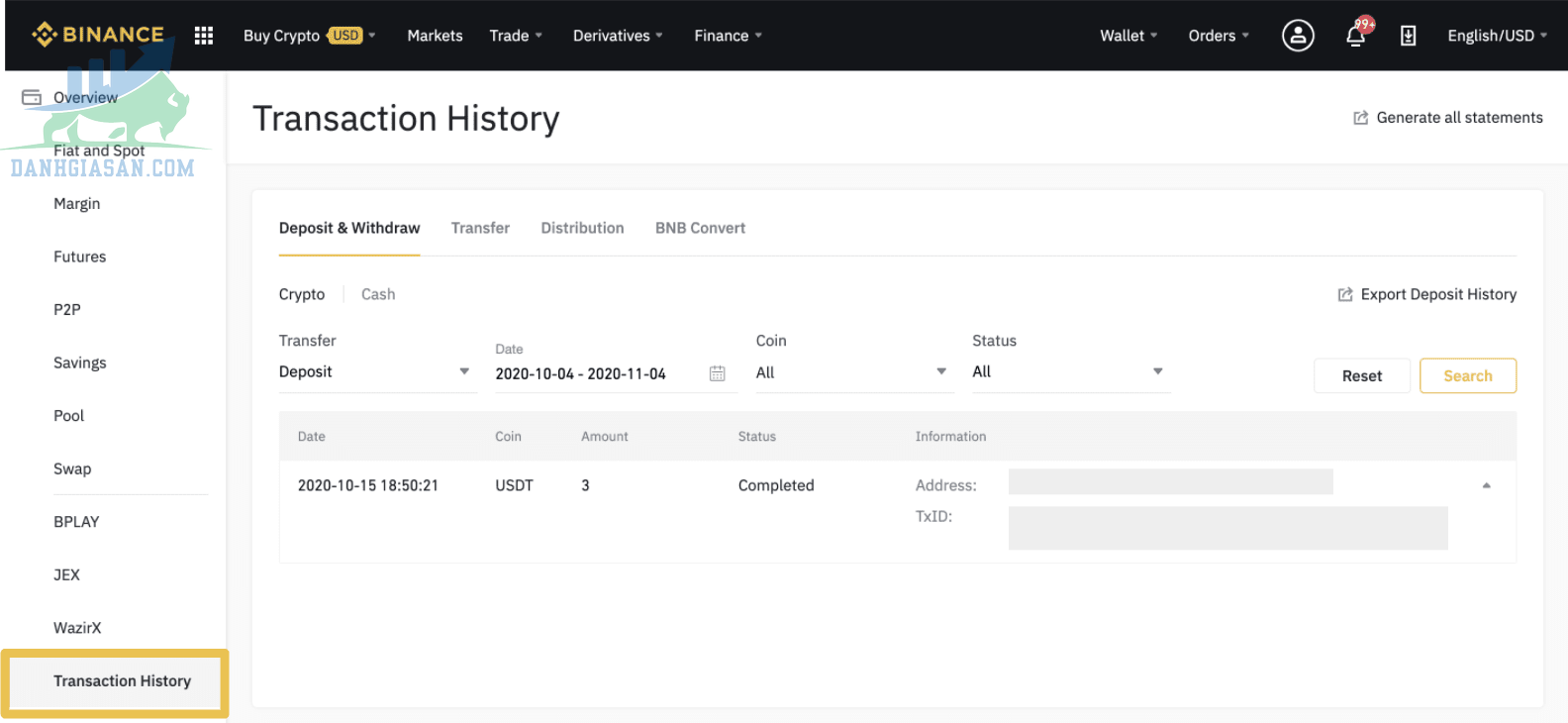Go to Markets page
This screenshot has width=1568, height=723.
click(435, 36)
